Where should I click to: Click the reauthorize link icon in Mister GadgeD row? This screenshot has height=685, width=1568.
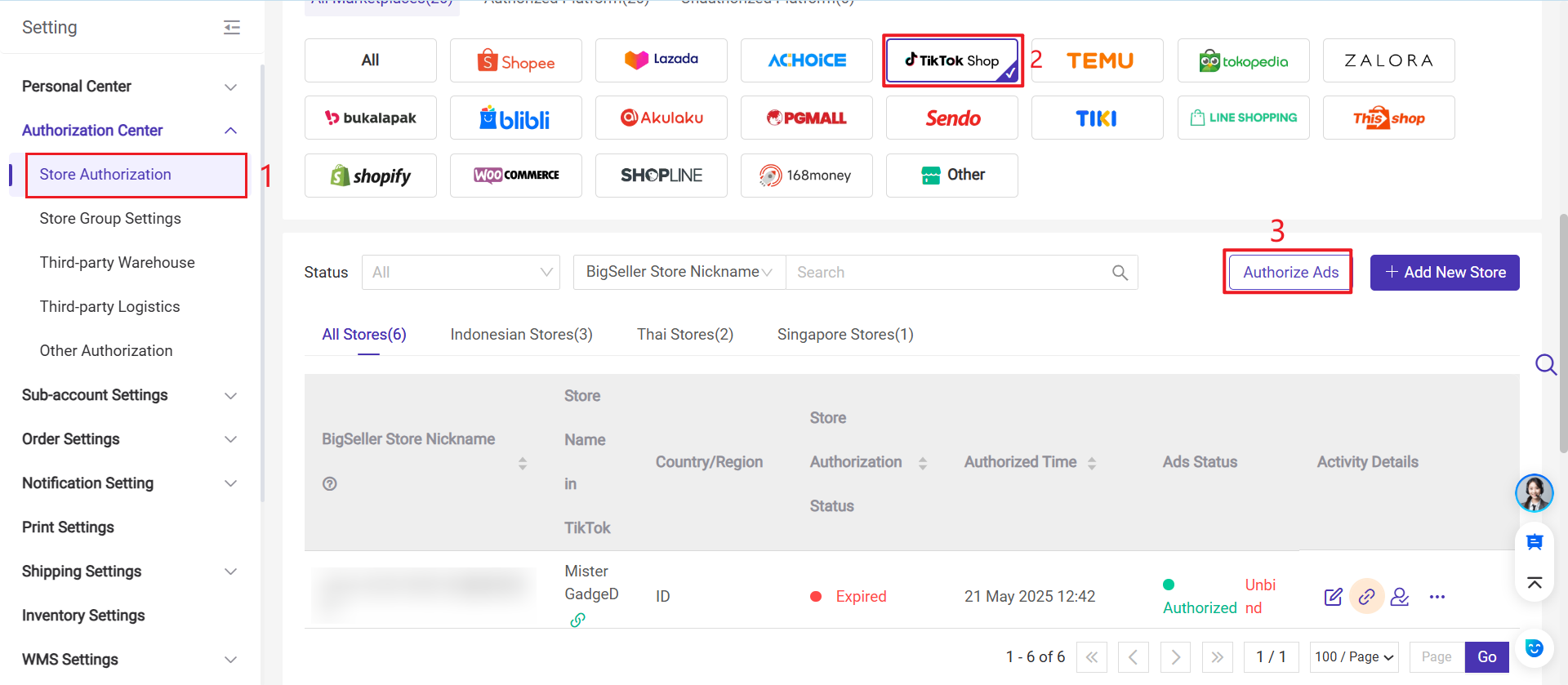coord(1366,597)
